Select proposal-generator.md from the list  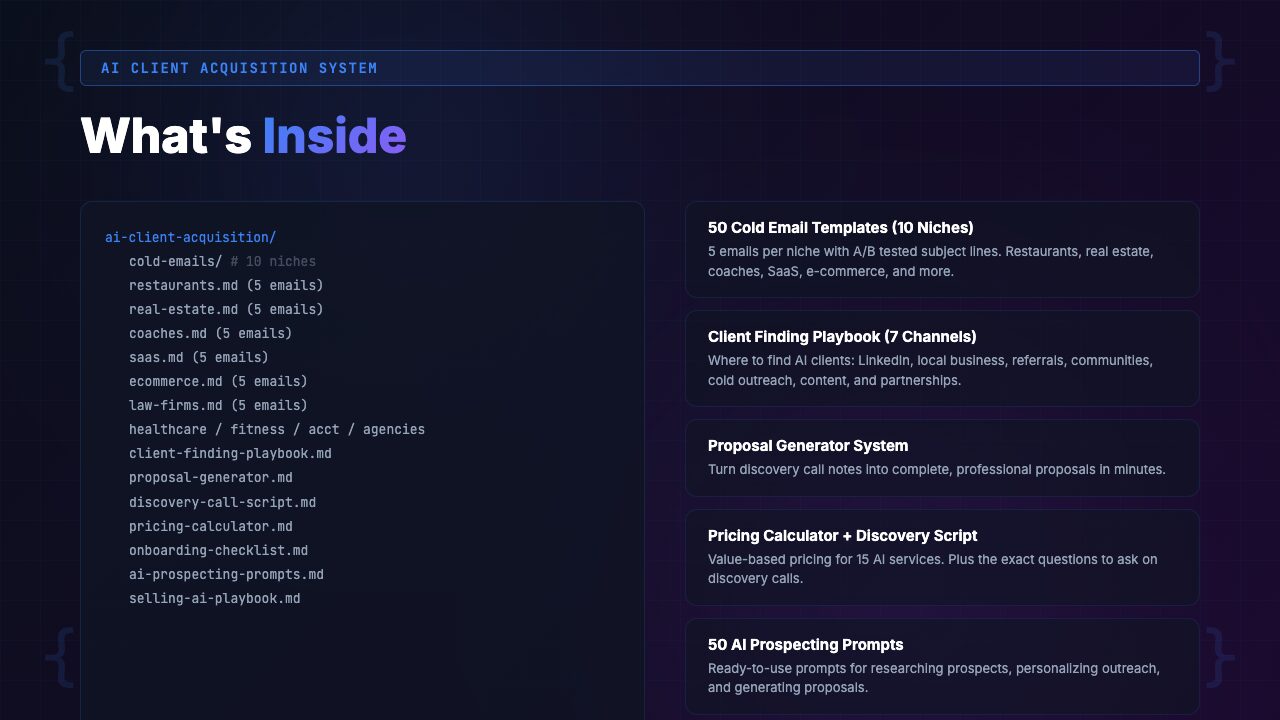pos(211,477)
